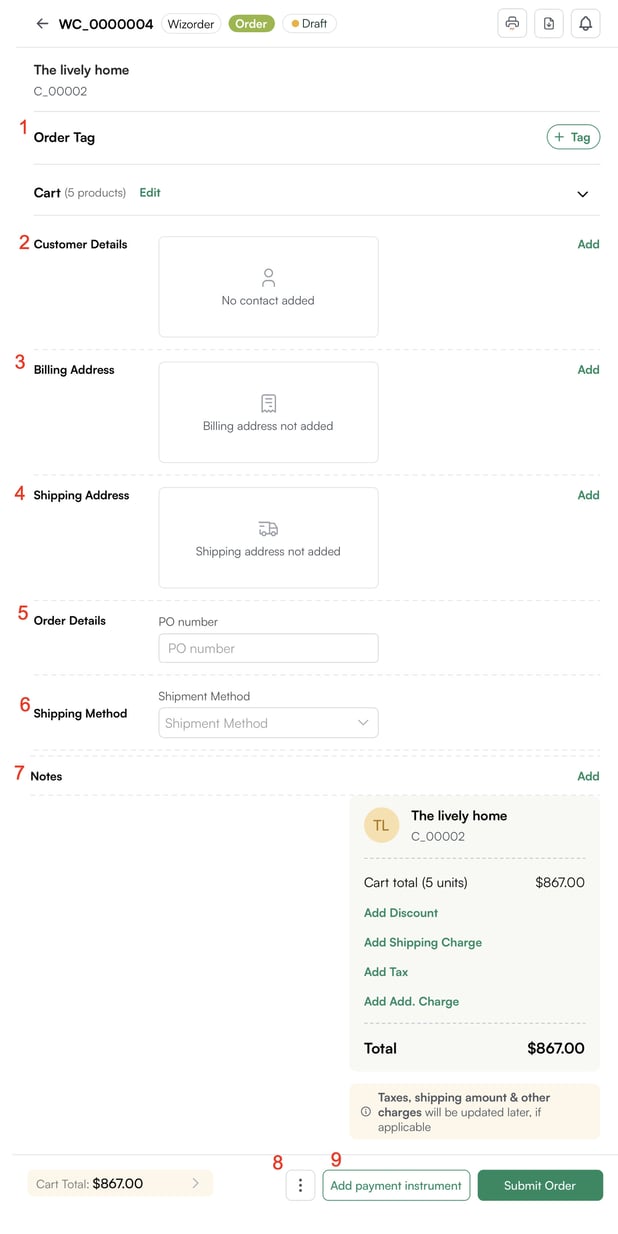Click the billing address receipt icon
The width and height of the screenshot is (618, 1234).
[267, 402]
